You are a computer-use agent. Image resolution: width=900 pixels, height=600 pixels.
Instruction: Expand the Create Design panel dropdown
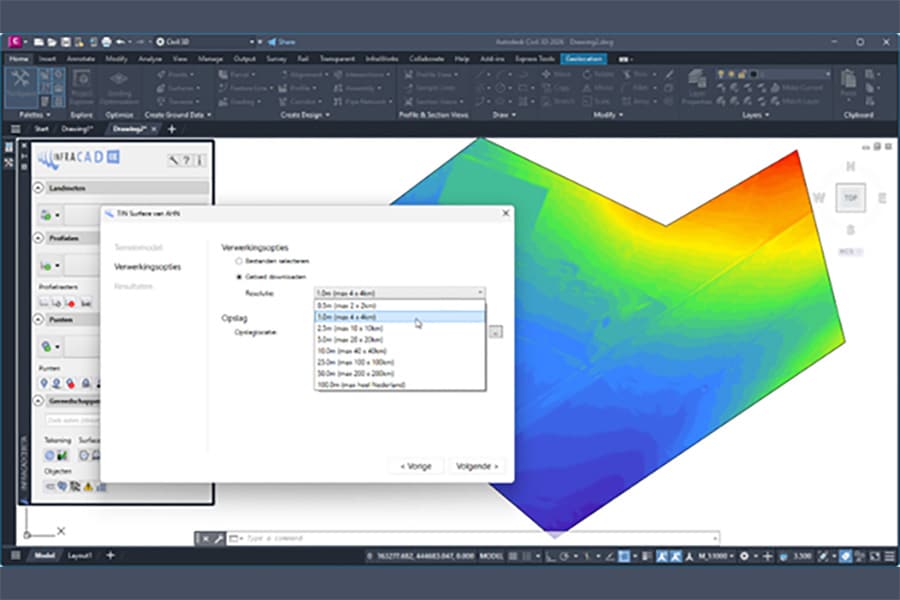click(305, 115)
